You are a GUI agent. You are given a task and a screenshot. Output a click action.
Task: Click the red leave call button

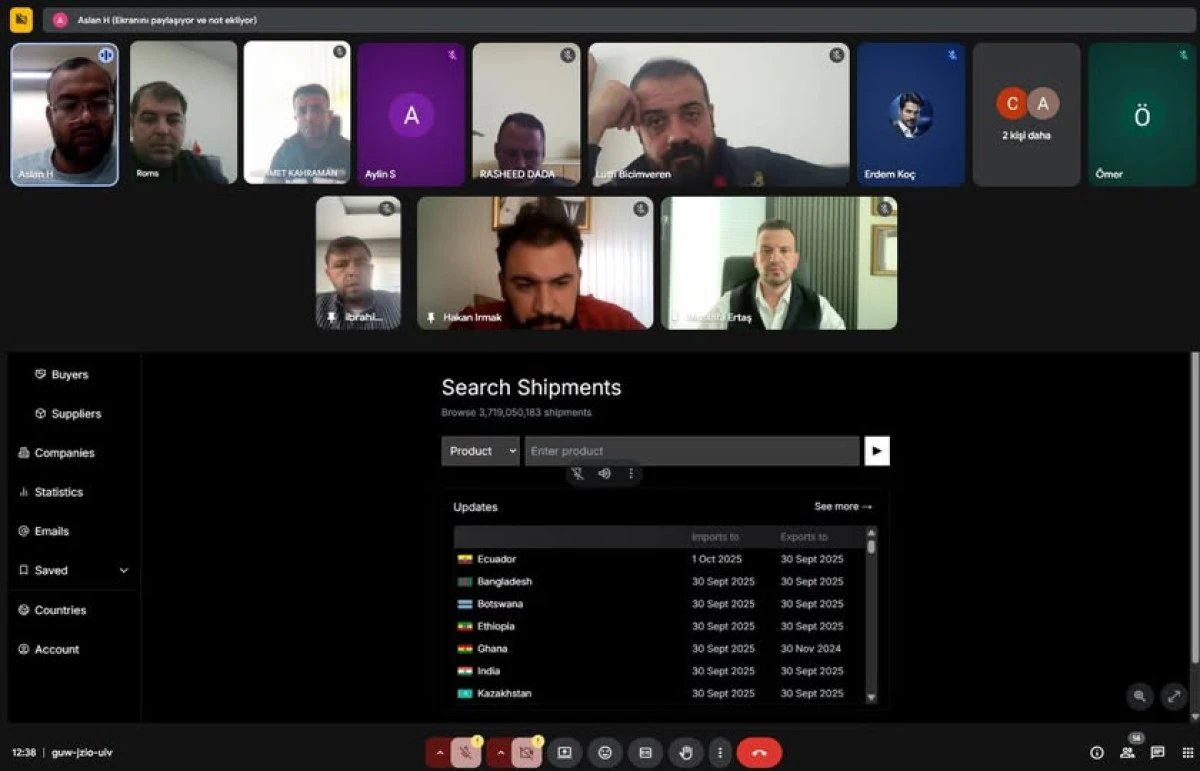click(x=759, y=752)
